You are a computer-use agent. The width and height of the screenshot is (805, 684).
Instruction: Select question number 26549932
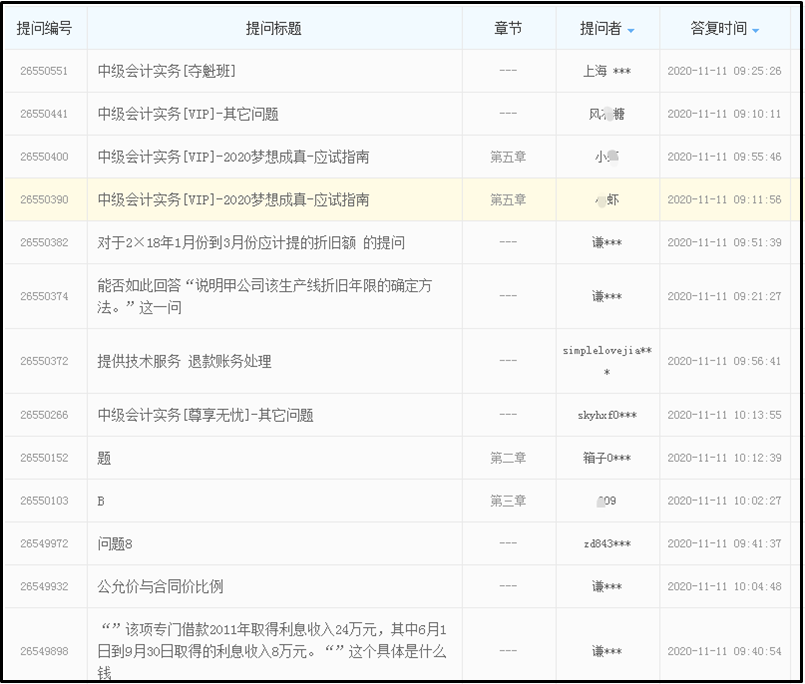[44, 586]
